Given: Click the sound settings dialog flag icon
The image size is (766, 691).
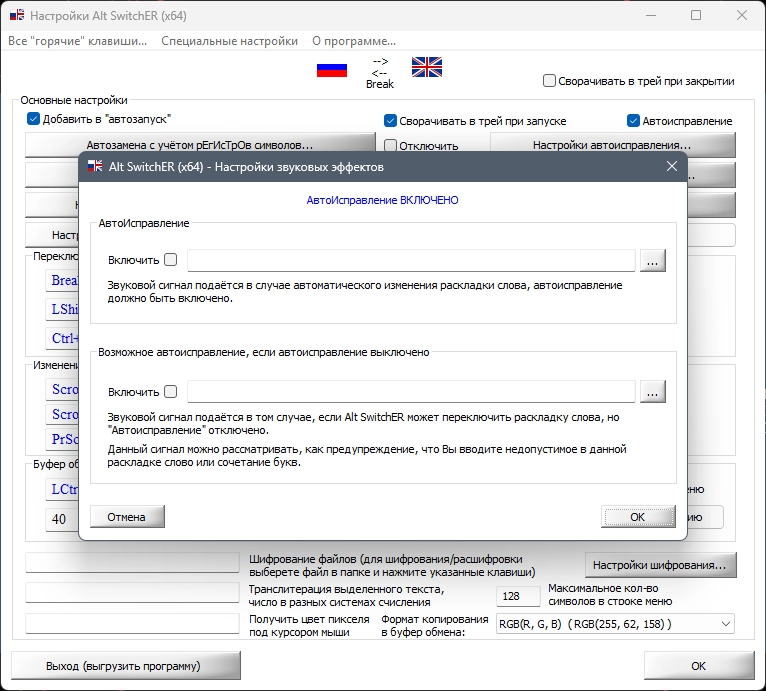Looking at the screenshot, I should (95, 167).
